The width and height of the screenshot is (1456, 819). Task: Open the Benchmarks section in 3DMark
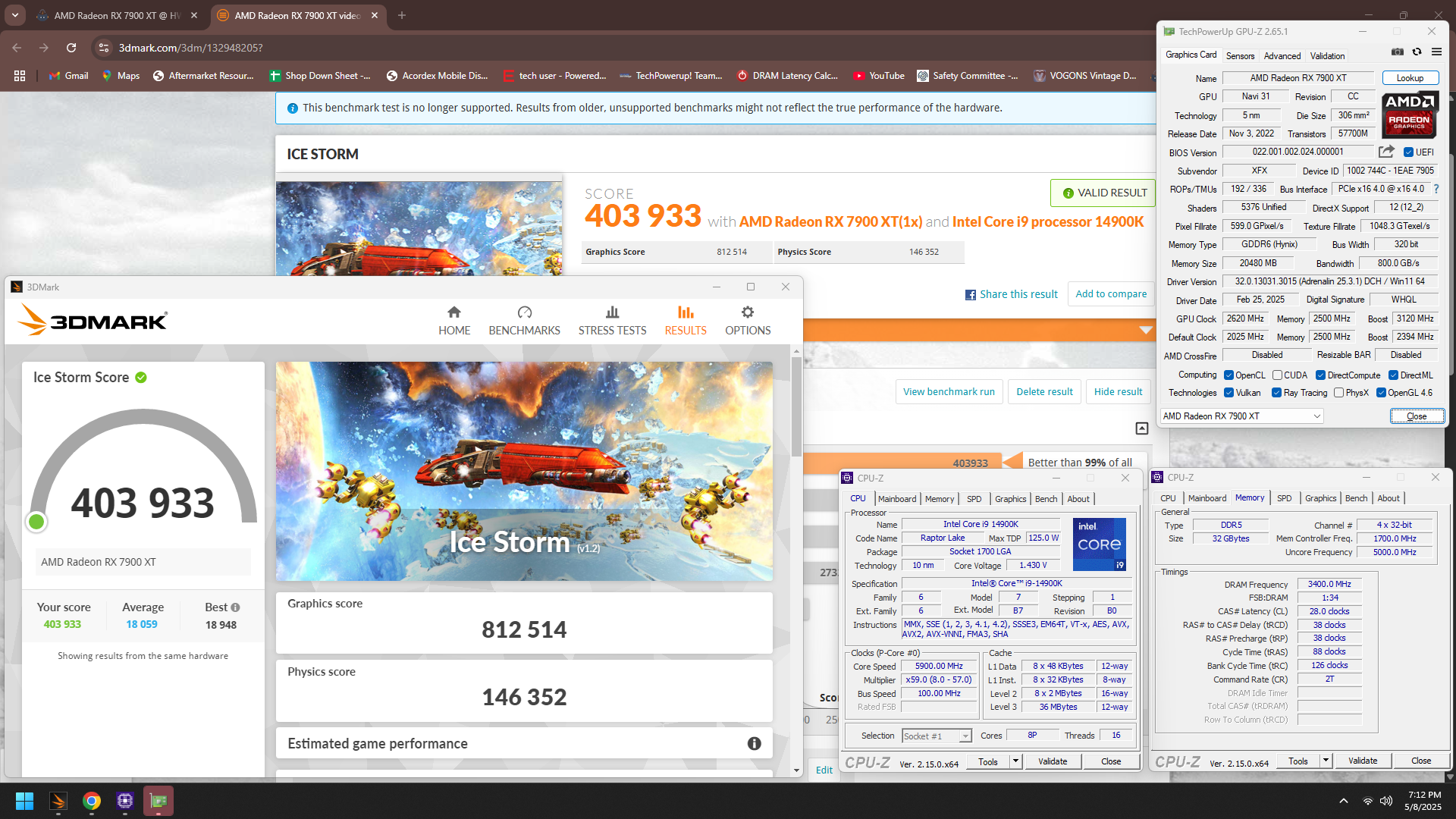(524, 321)
